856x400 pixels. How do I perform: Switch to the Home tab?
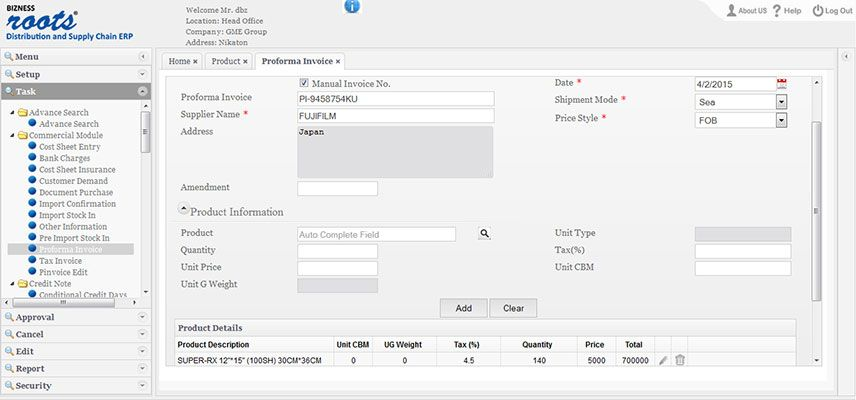[181, 61]
